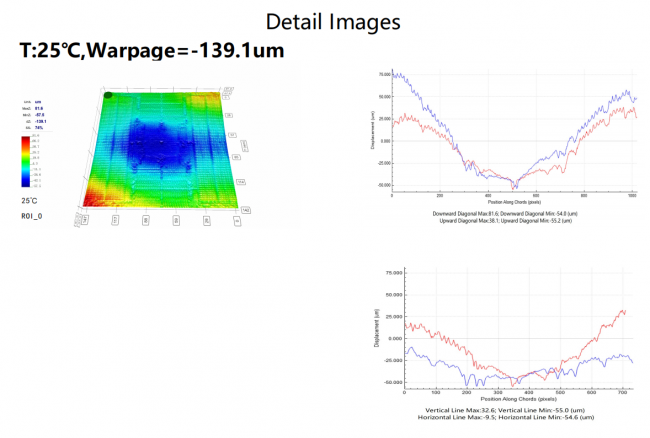Select the 25°C temperature label
Screen dimensions: 650x438
[29, 201]
